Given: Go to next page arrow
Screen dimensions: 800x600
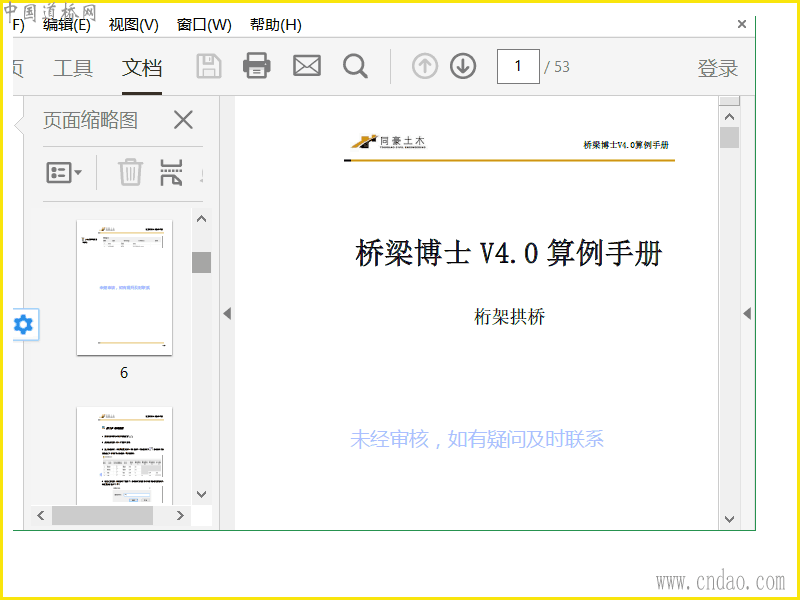Looking at the screenshot, I should [463, 66].
